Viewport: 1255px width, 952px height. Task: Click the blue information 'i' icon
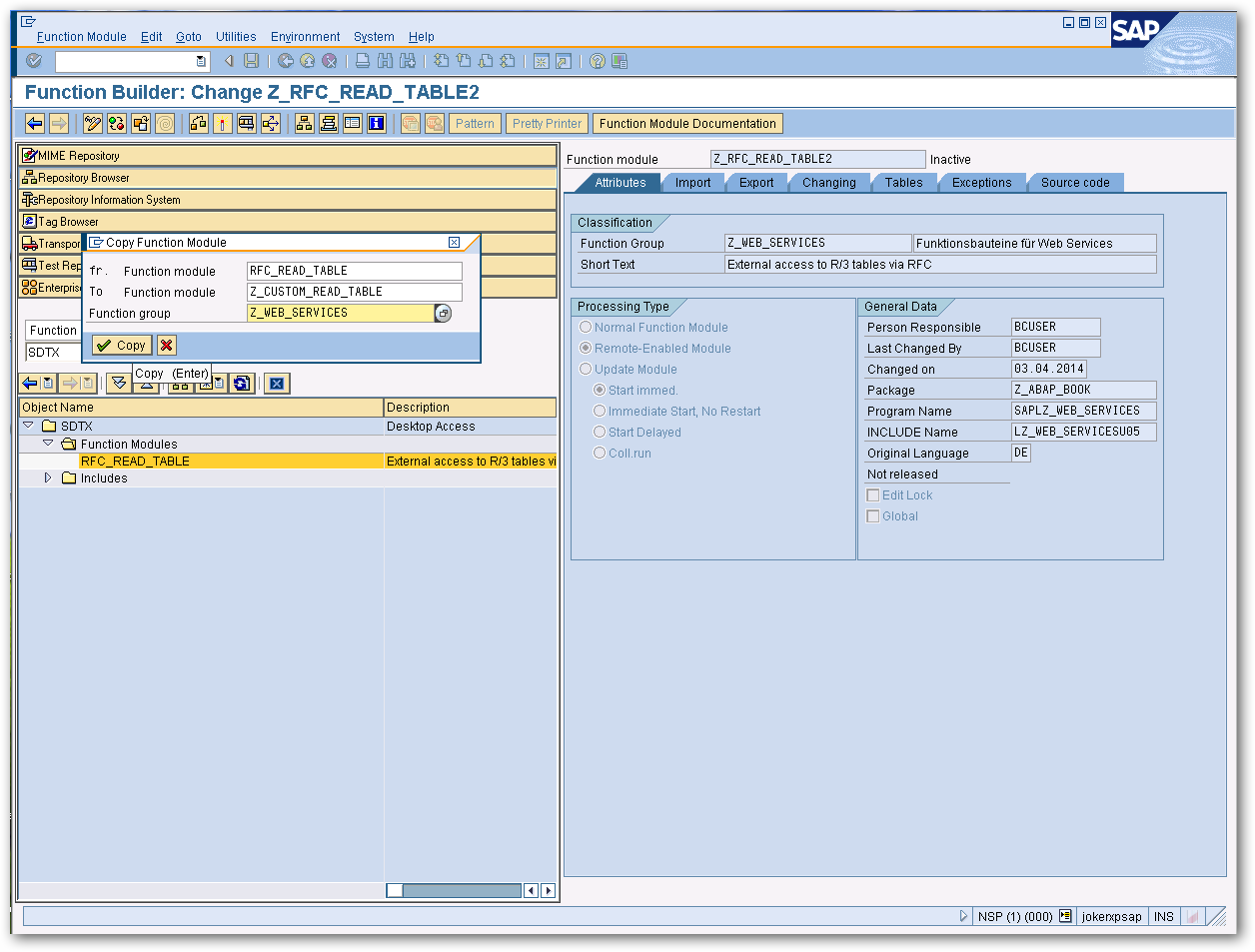pyautogui.click(x=376, y=124)
